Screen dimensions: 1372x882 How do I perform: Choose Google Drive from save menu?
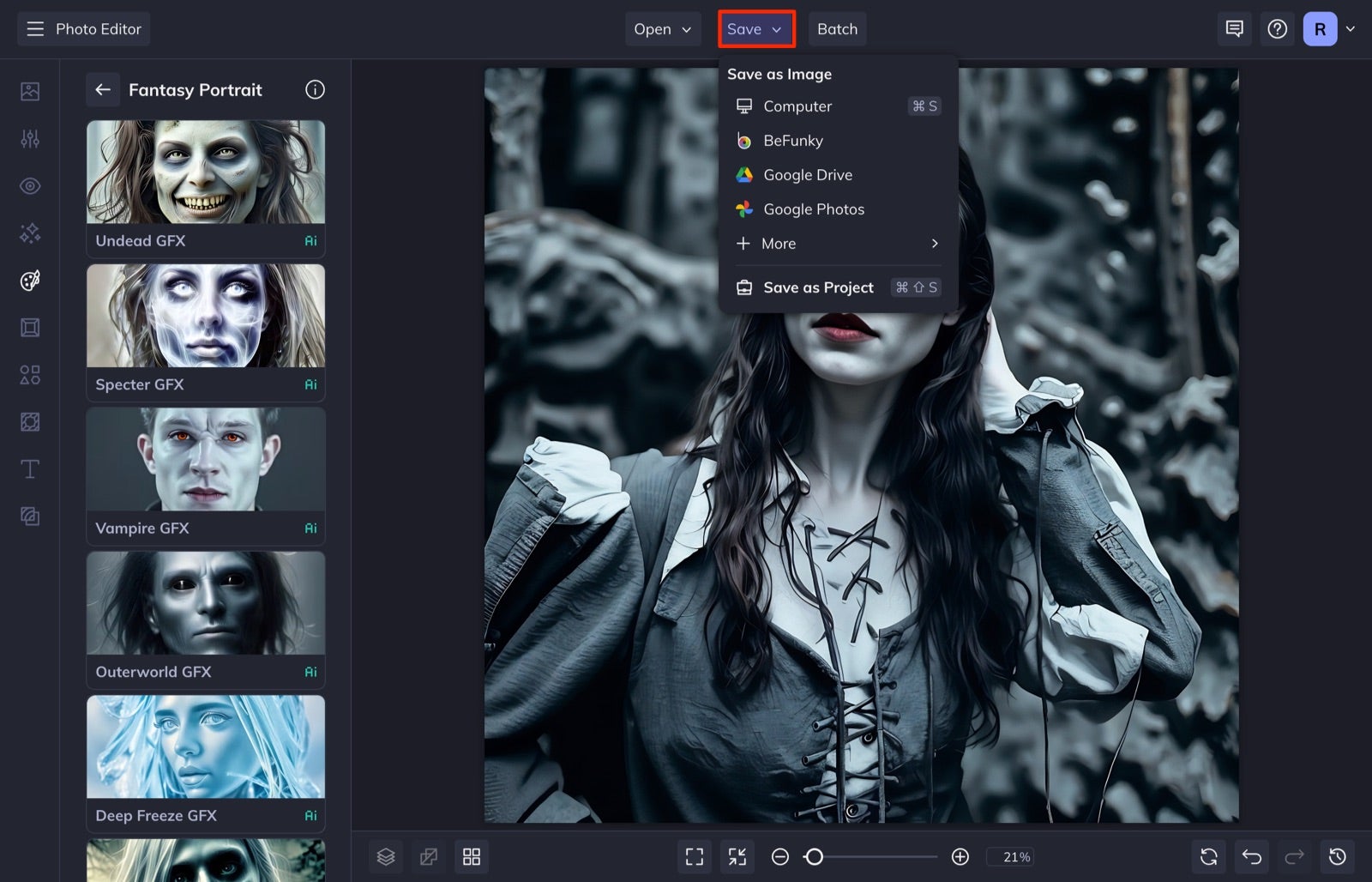click(x=808, y=174)
